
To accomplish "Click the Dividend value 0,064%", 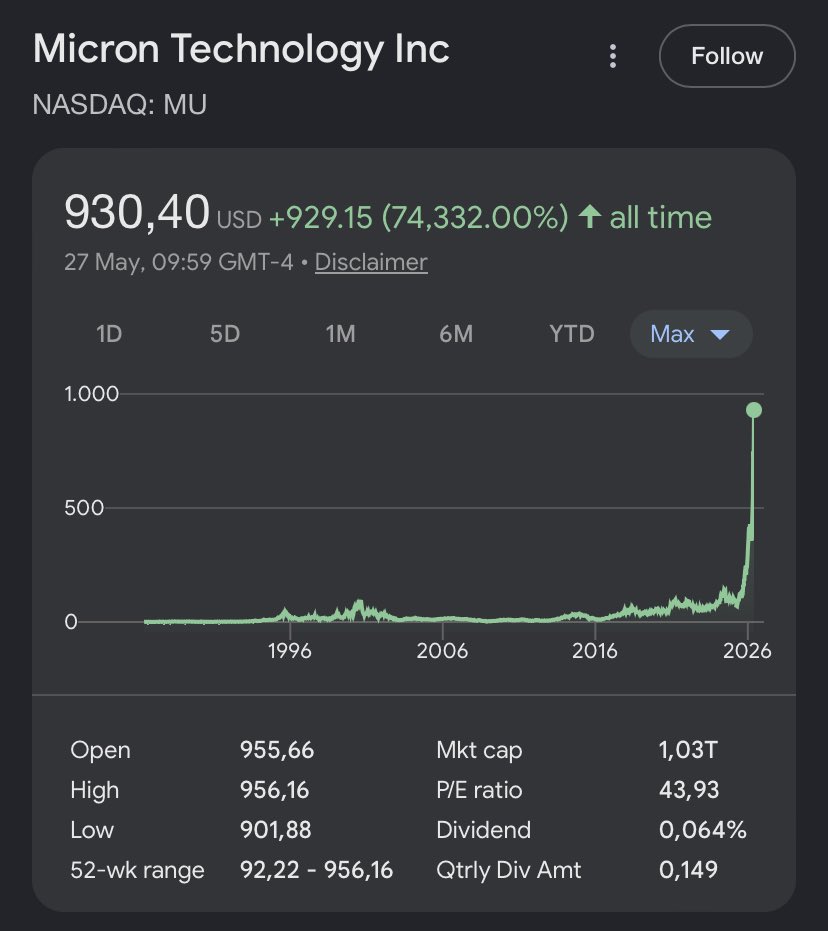I will 703,829.
